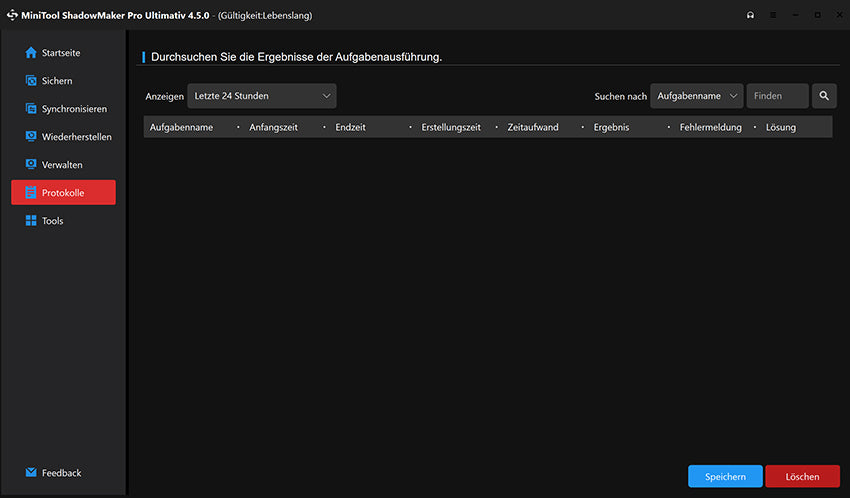Screen dimensions: 850x498
Task: Open the Tools section
Action: point(52,220)
